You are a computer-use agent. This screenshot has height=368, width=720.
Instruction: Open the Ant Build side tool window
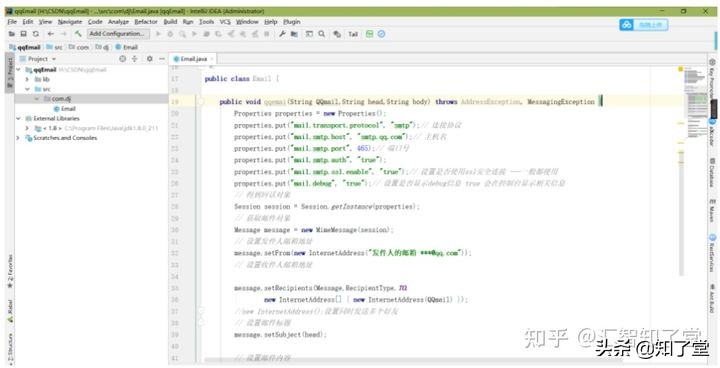tap(711, 299)
